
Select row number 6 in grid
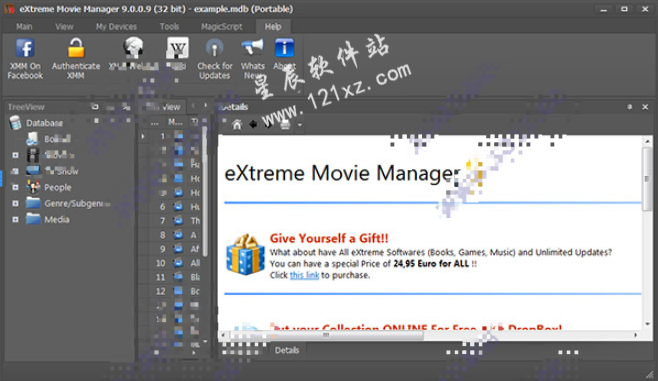pyautogui.click(x=162, y=206)
